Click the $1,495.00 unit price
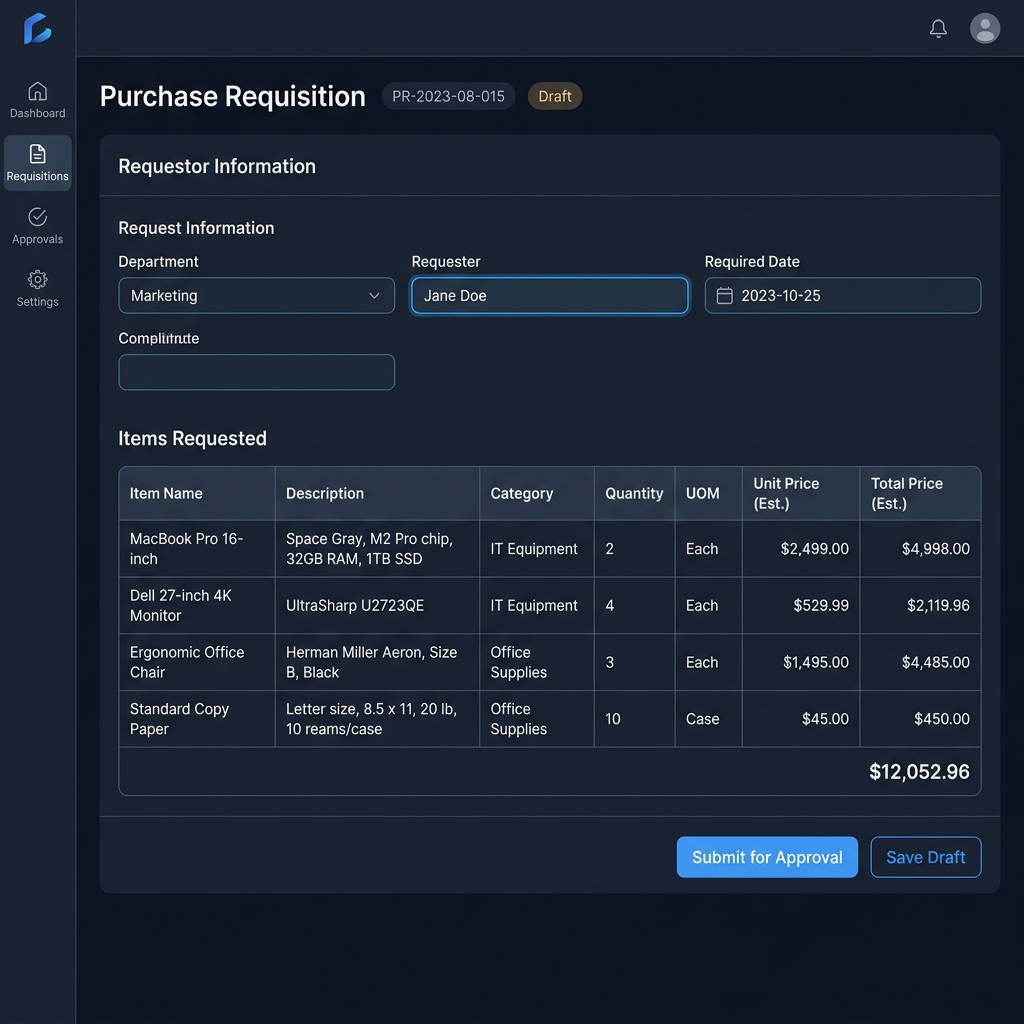The width and height of the screenshot is (1024, 1024). (x=816, y=662)
